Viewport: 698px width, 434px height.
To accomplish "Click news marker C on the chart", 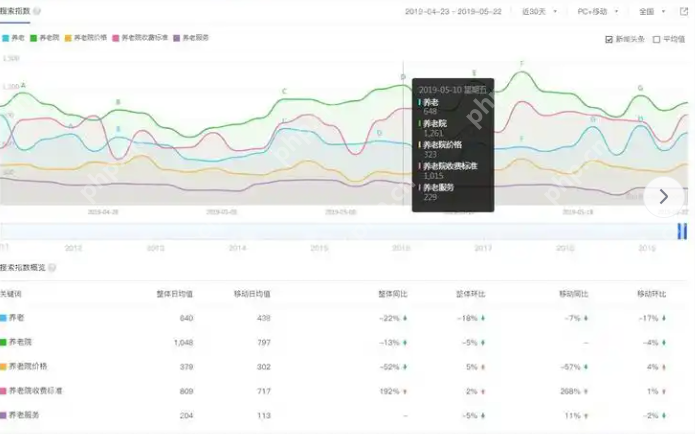I will click(284, 92).
